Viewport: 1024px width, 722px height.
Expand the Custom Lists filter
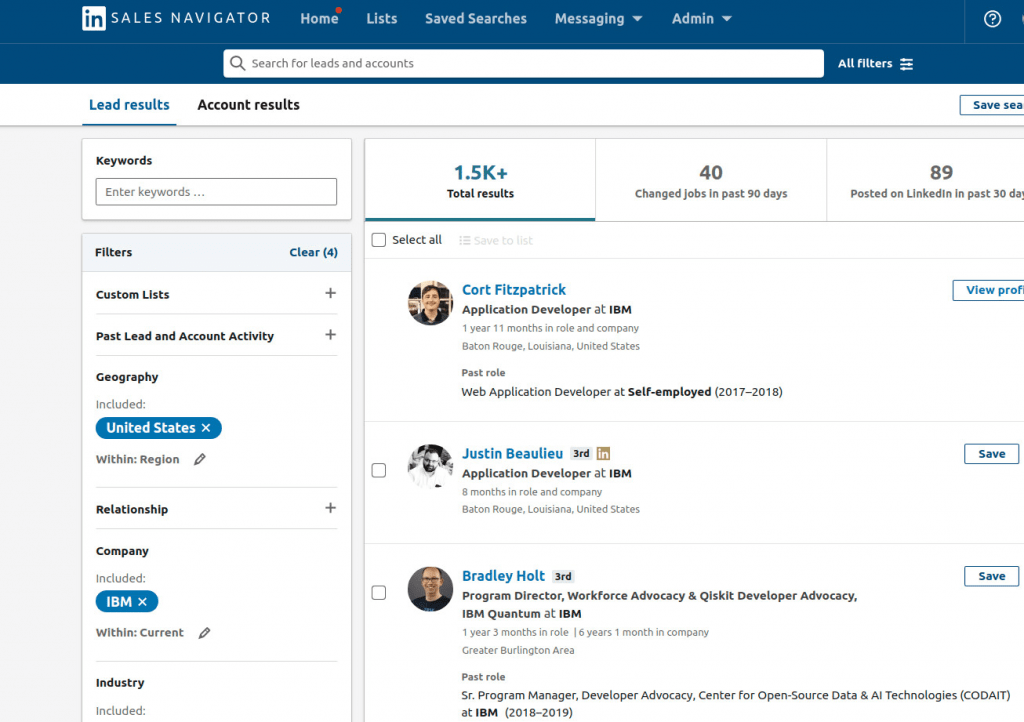coord(330,294)
